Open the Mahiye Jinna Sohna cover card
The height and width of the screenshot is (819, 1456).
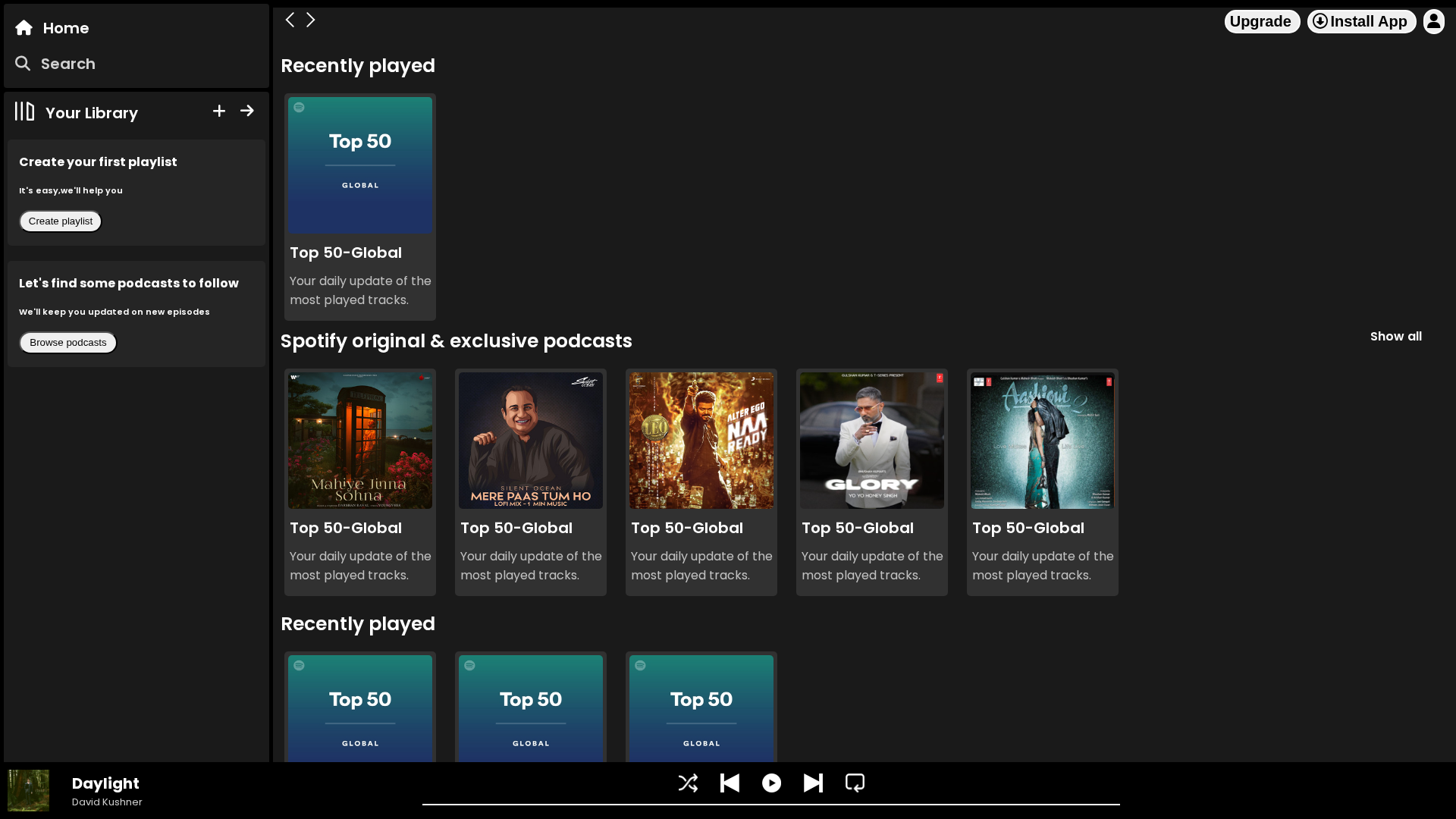pyautogui.click(x=360, y=482)
